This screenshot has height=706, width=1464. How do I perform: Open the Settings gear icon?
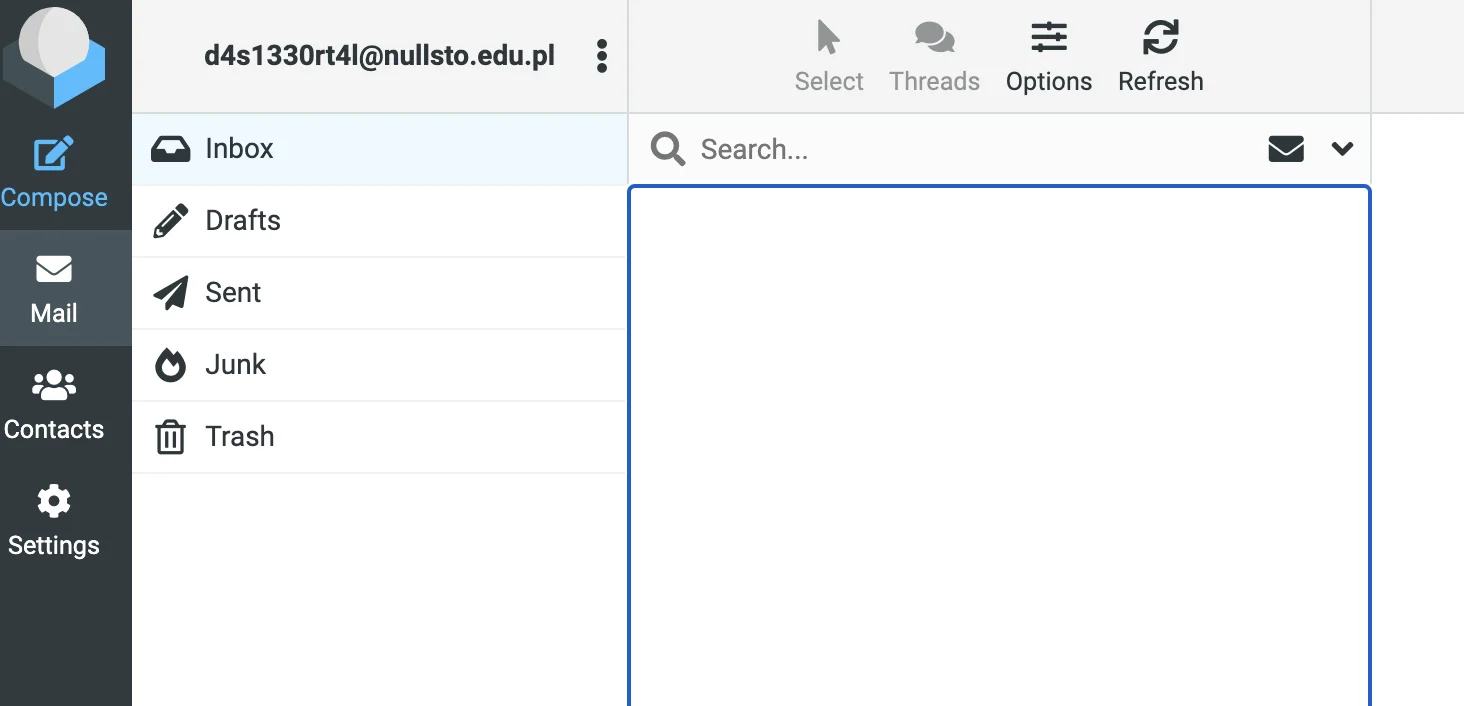(54, 501)
